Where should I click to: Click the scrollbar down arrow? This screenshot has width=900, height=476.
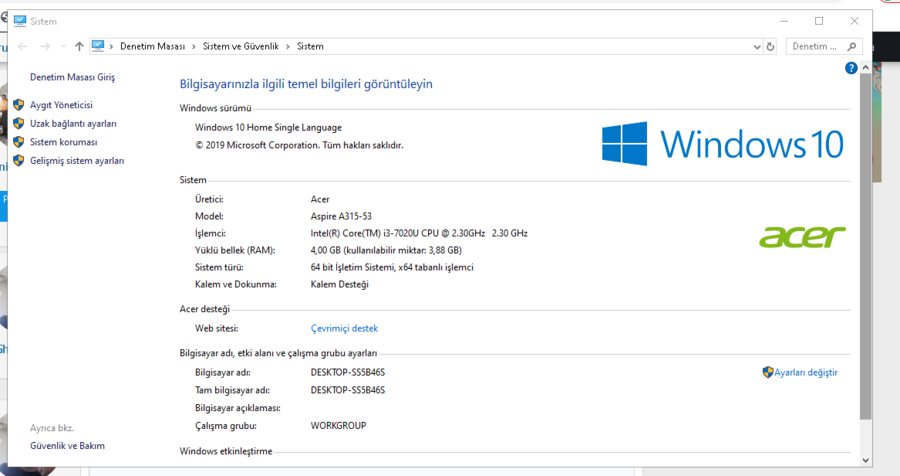(x=866, y=460)
